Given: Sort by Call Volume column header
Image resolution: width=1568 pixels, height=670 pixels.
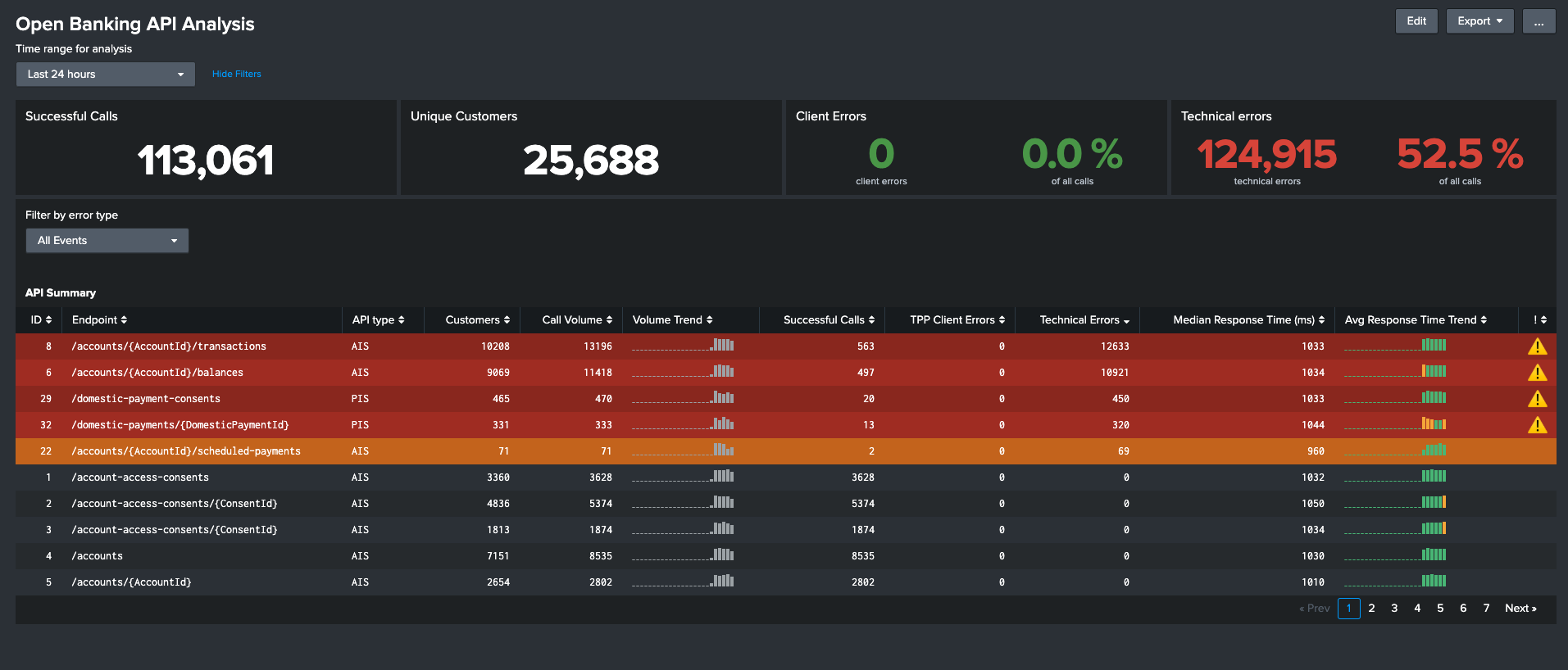Looking at the screenshot, I should [x=576, y=320].
